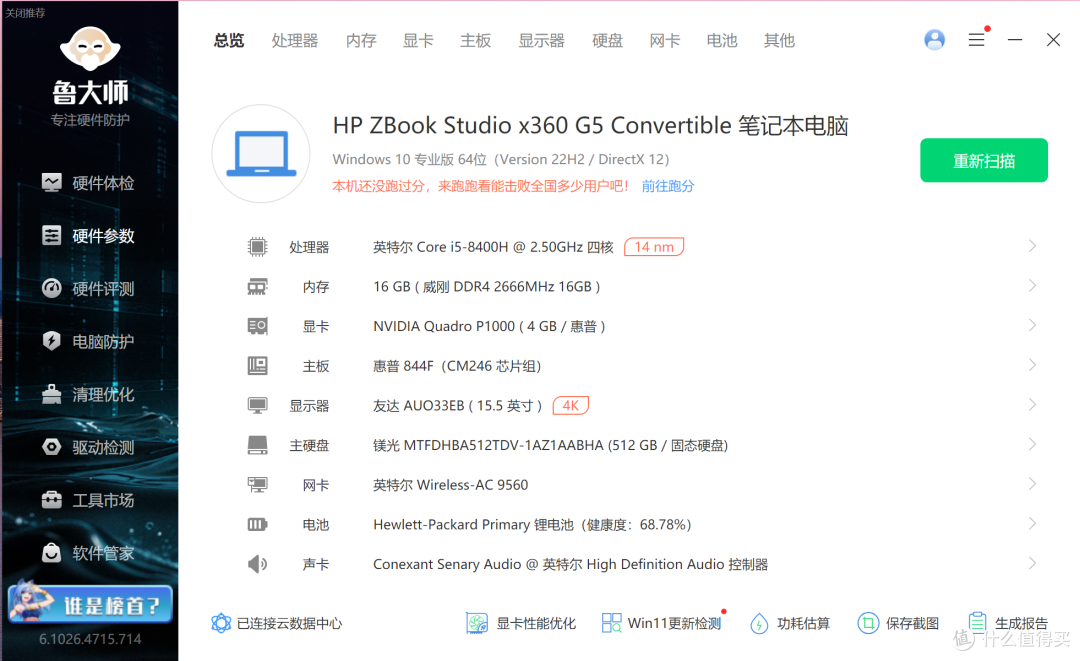Image resolution: width=1080 pixels, height=661 pixels.
Task: Click the processor chip icon
Action: pos(258,246)
